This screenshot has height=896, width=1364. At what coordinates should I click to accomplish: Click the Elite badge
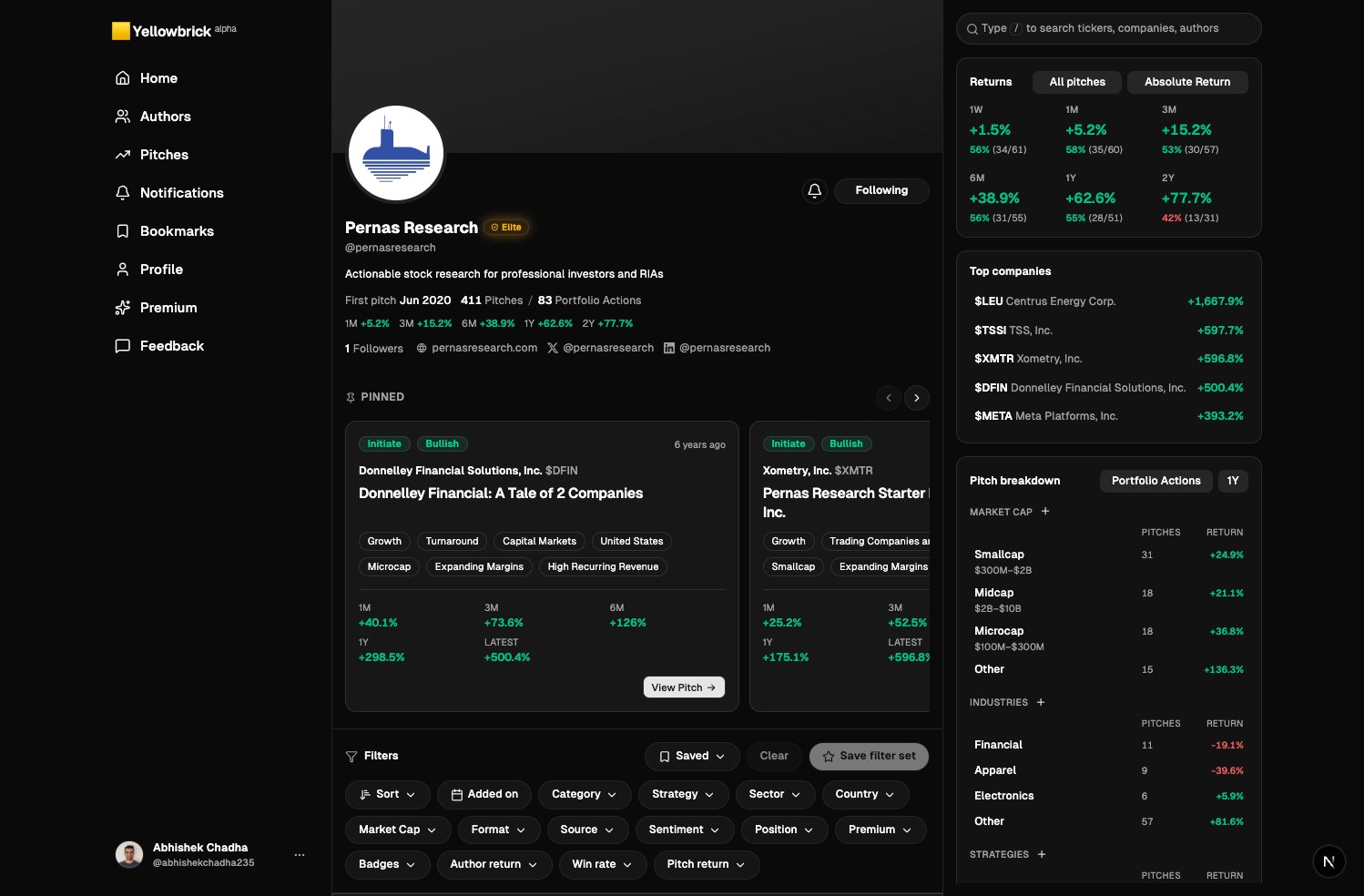coord(506,228)
